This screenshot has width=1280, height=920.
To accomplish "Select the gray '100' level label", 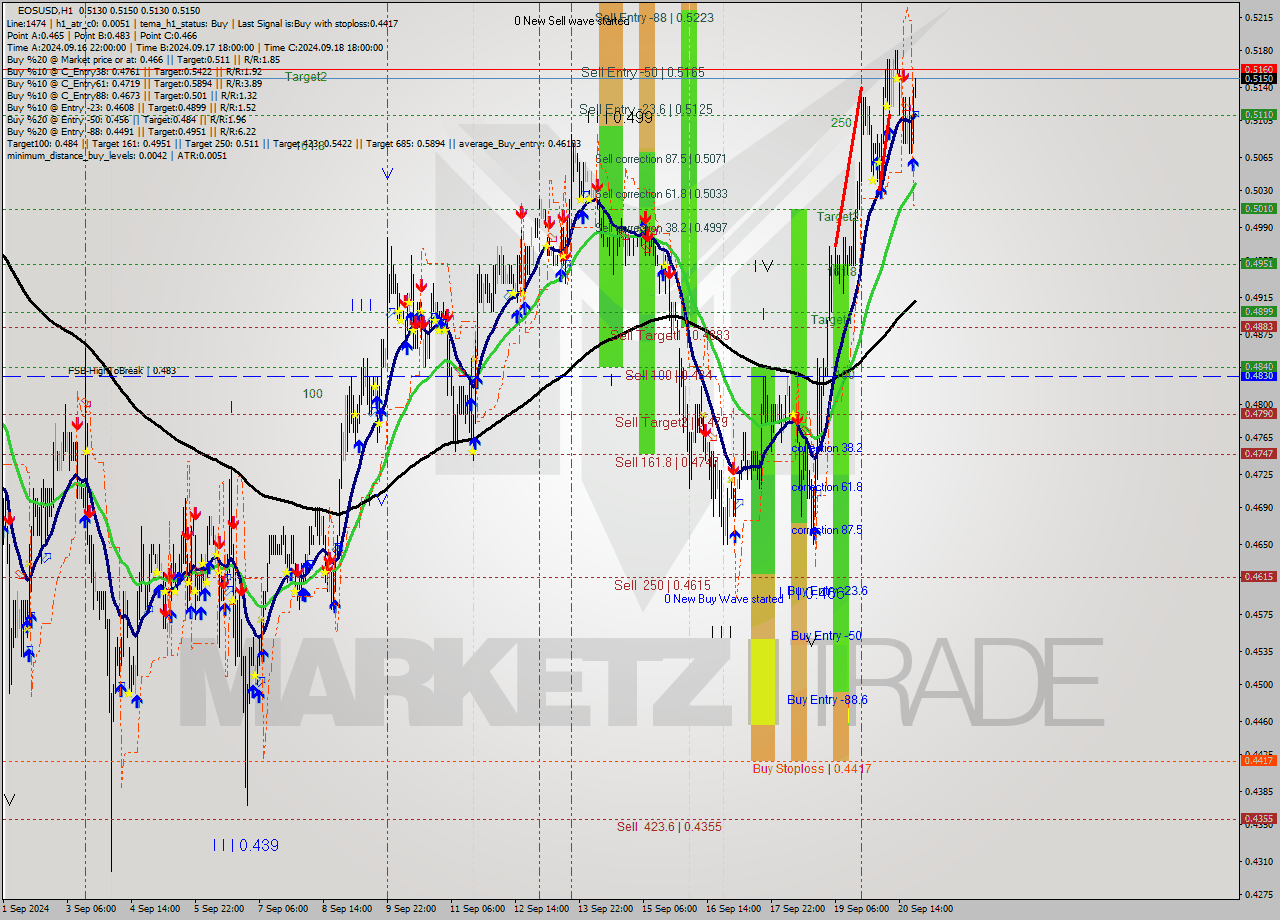I will (313, 394).
